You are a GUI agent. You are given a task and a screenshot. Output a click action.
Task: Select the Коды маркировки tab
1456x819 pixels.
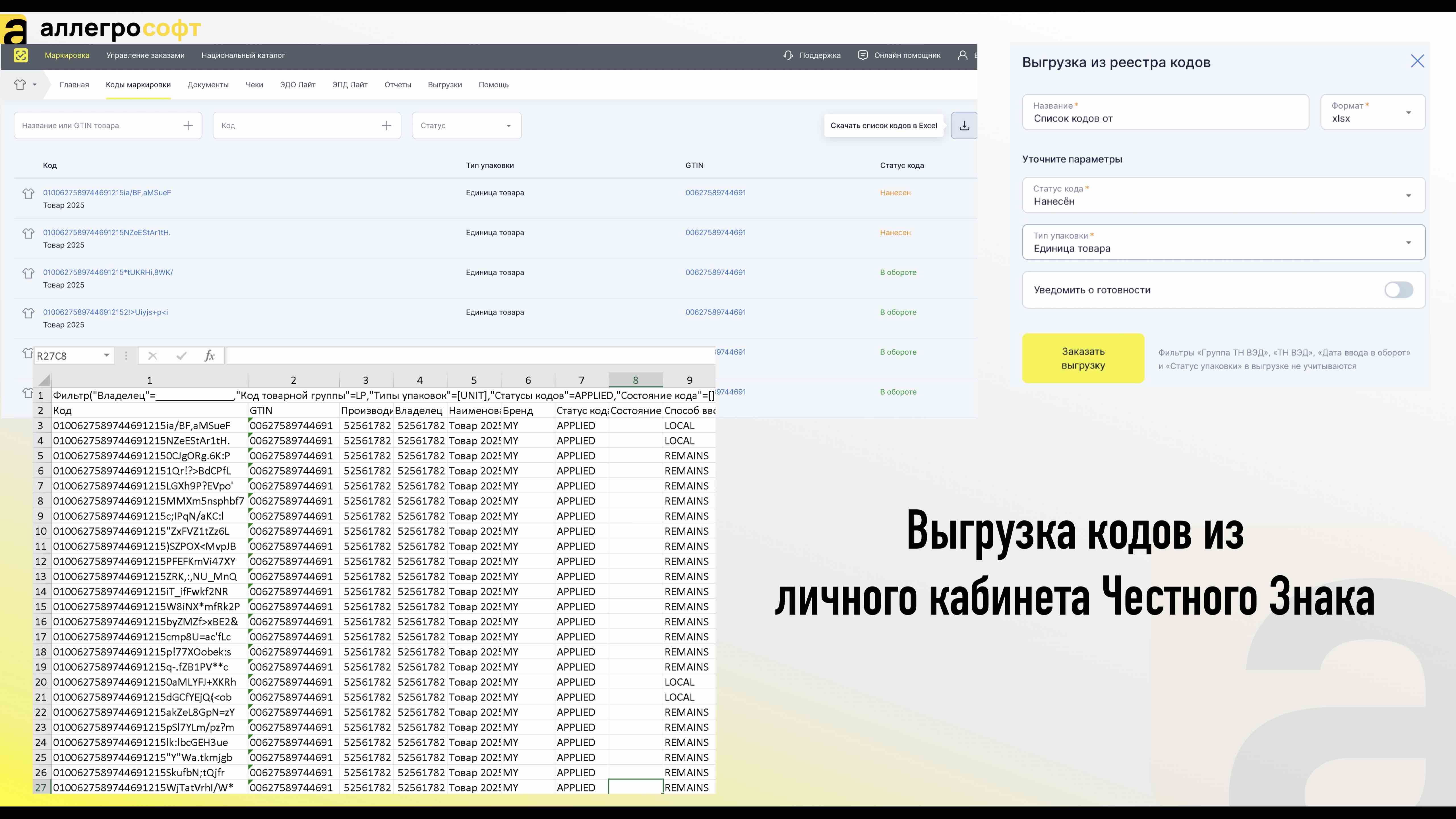(x=138, y=85)
